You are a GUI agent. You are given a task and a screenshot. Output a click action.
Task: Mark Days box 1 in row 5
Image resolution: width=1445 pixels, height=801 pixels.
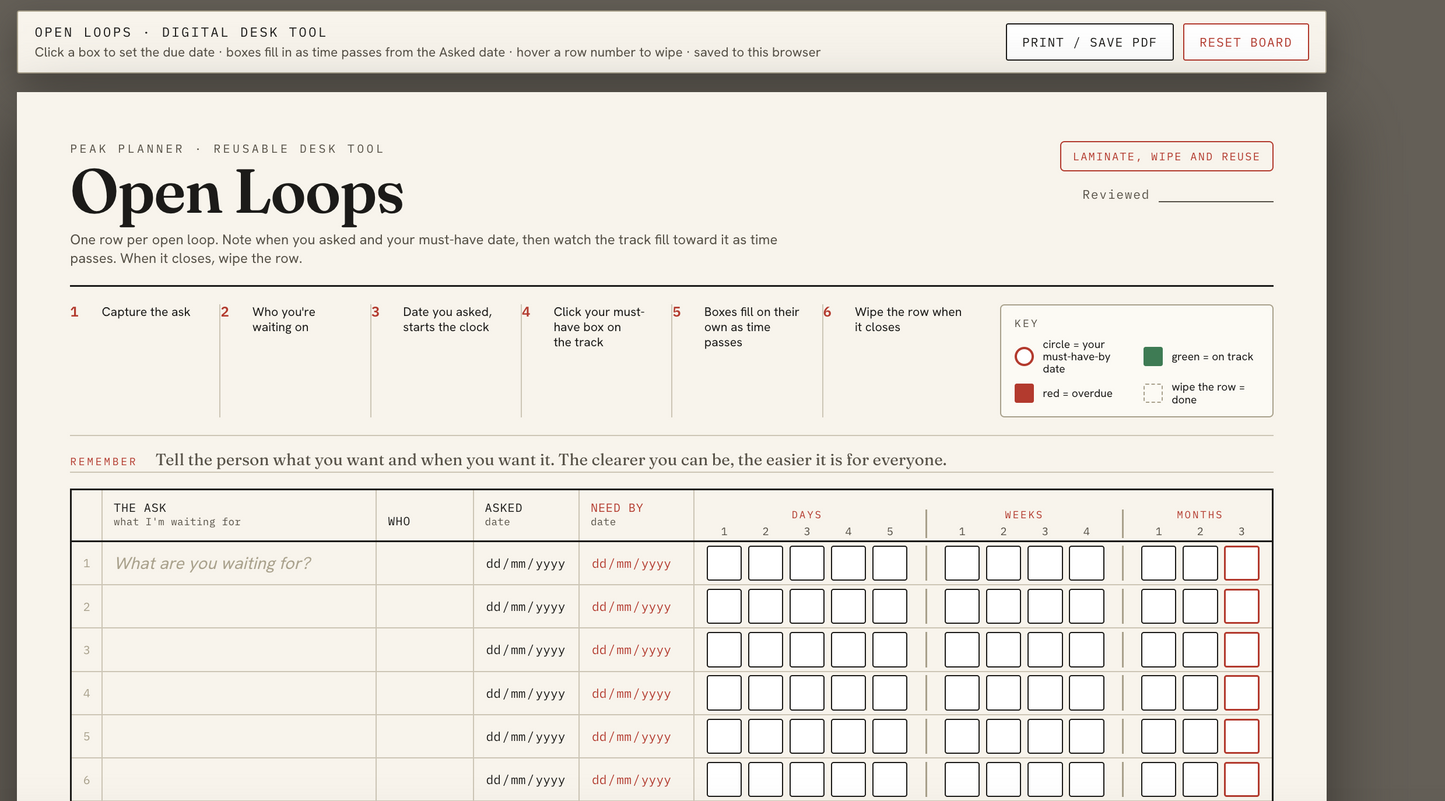(724, 736)
